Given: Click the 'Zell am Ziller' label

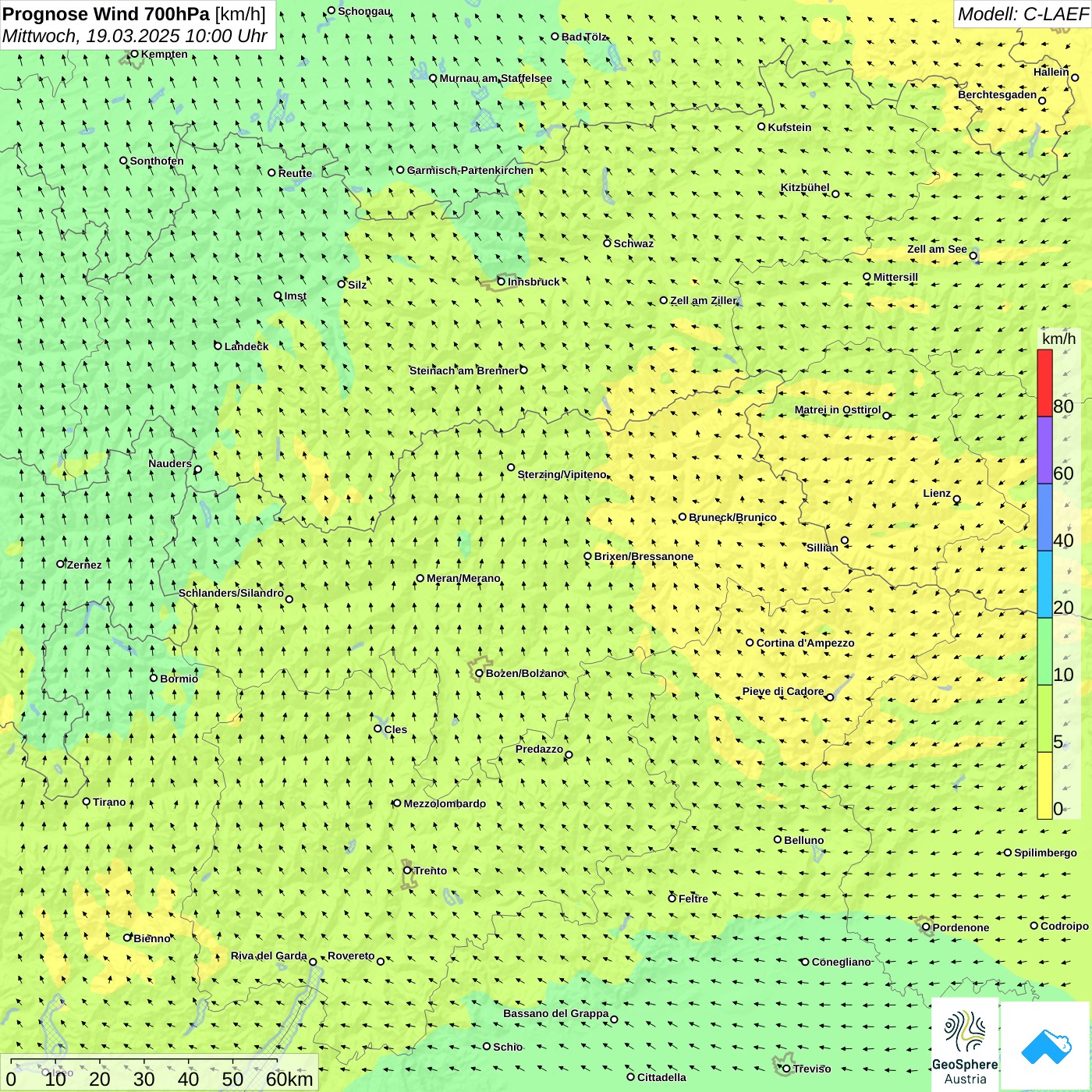Looking at the screenshot, I should point(704,300).
